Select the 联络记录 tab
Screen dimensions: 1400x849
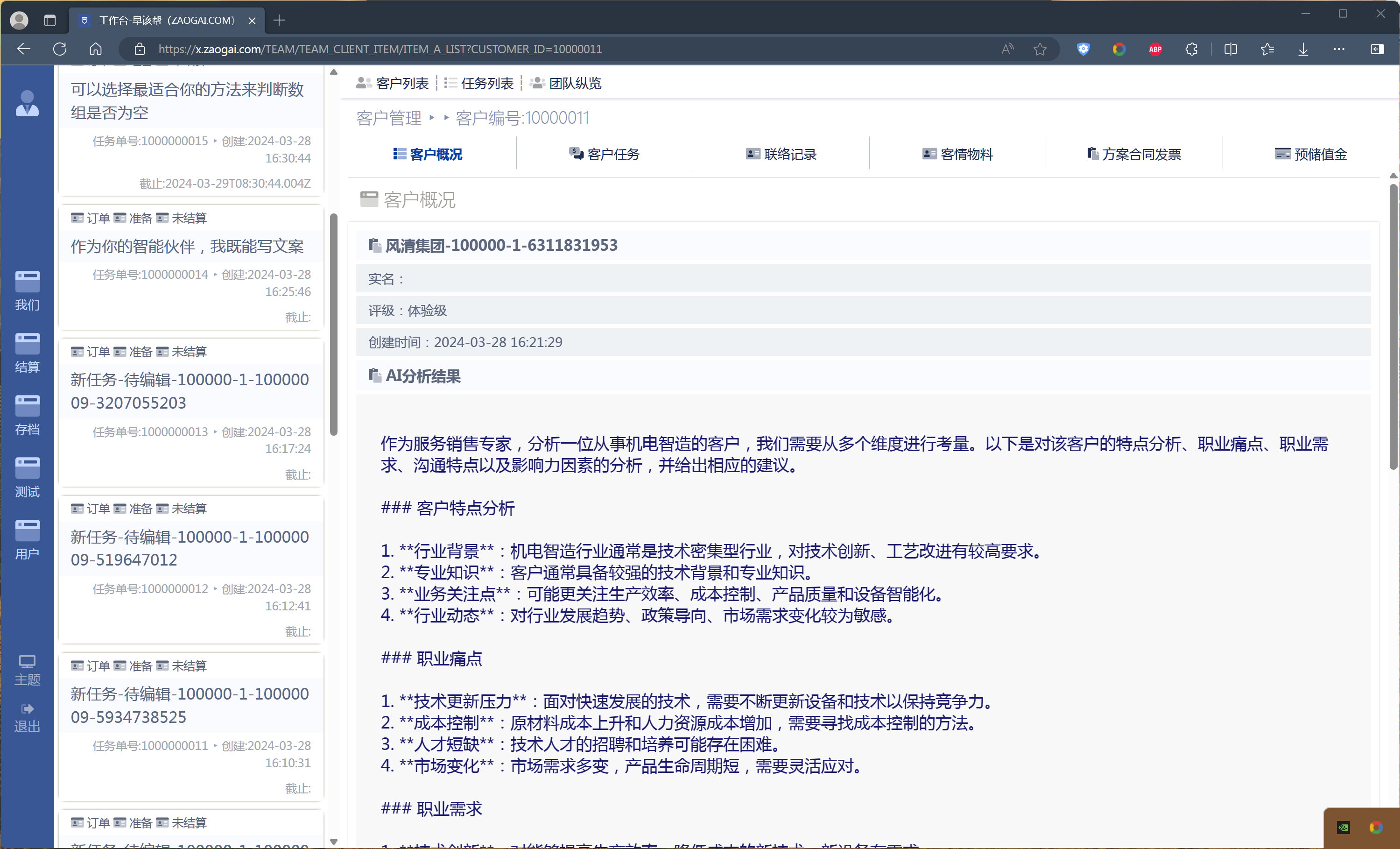tap(781, 154)
